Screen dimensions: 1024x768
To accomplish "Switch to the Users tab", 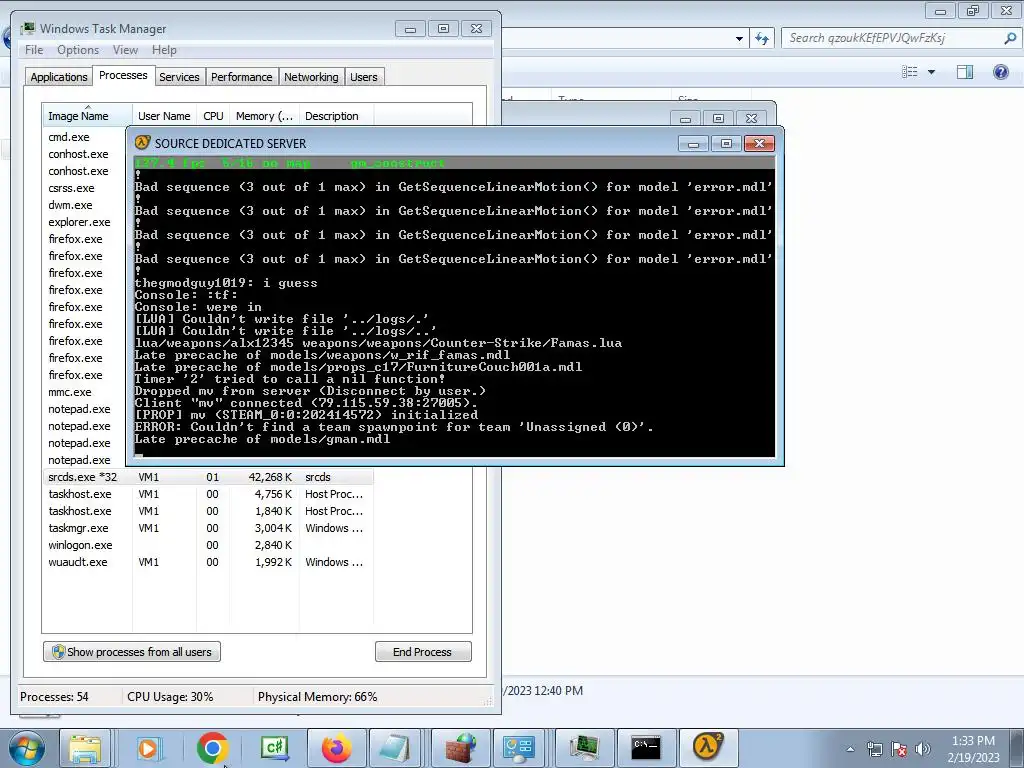I will point(364,77).
